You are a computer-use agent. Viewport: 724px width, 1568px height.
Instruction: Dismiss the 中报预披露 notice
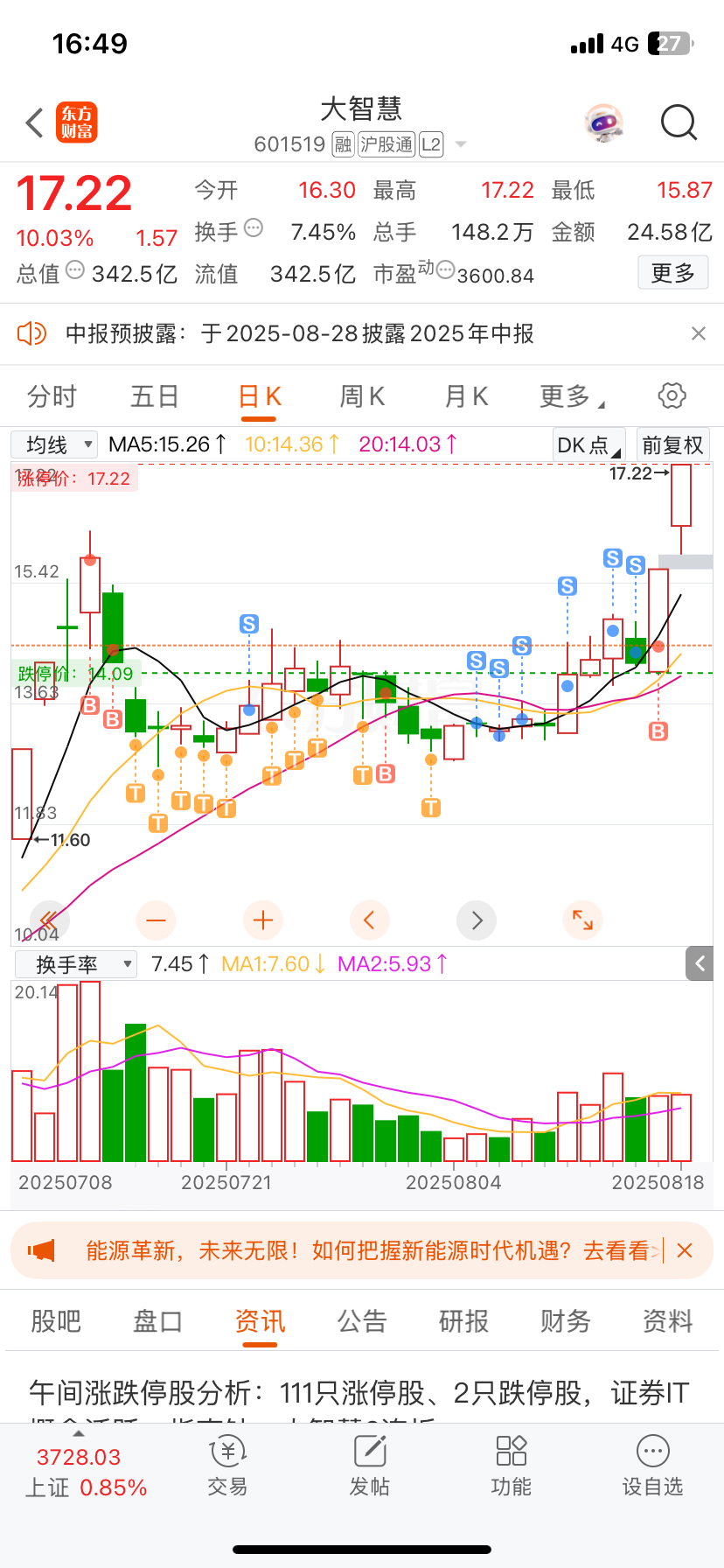click(698, 333)
